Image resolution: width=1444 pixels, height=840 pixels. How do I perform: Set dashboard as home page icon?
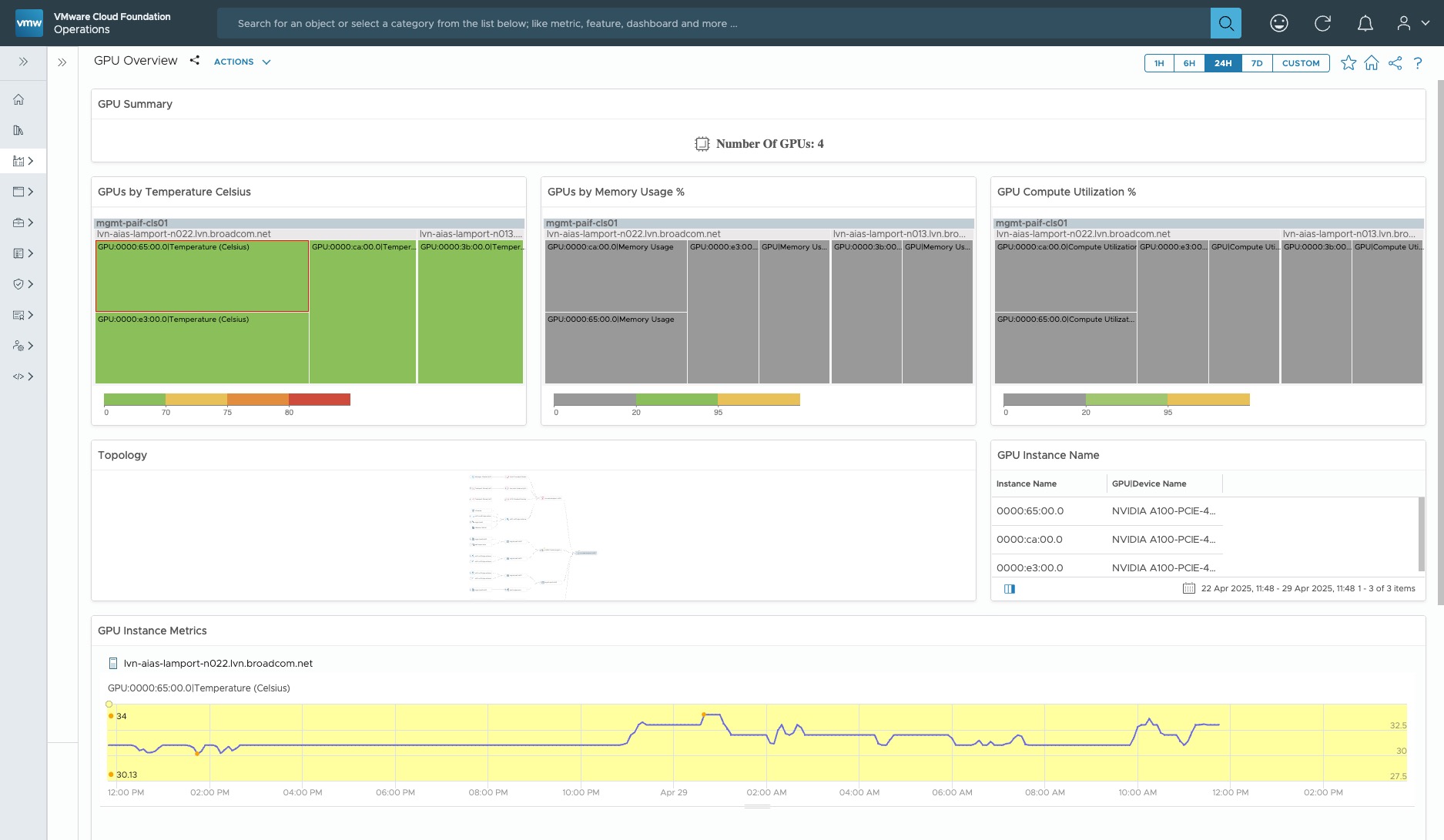point(1371,63)
